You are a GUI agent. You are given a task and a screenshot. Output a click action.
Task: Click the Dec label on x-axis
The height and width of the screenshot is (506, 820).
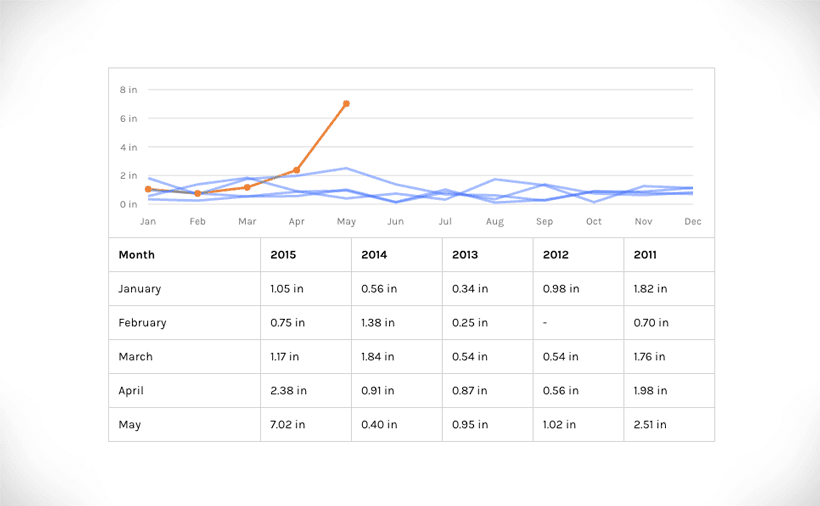pos(693,221)
